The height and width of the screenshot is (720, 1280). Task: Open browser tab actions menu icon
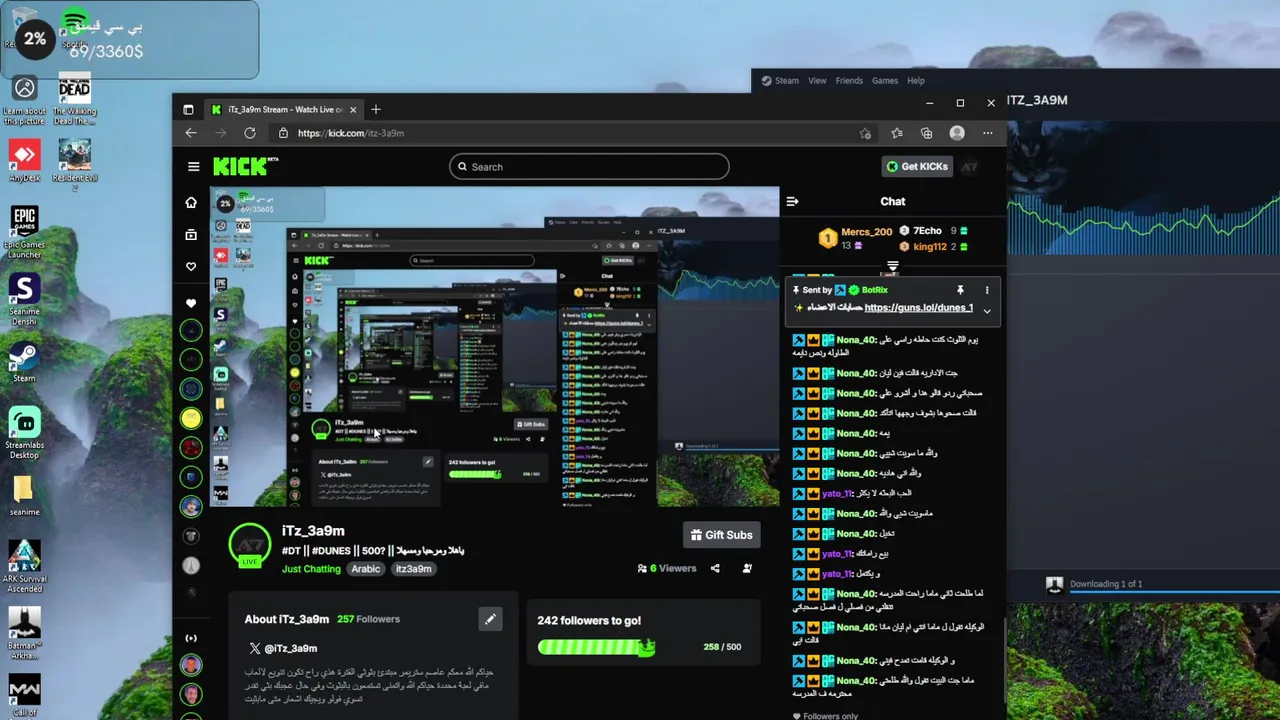pos(187,109)
